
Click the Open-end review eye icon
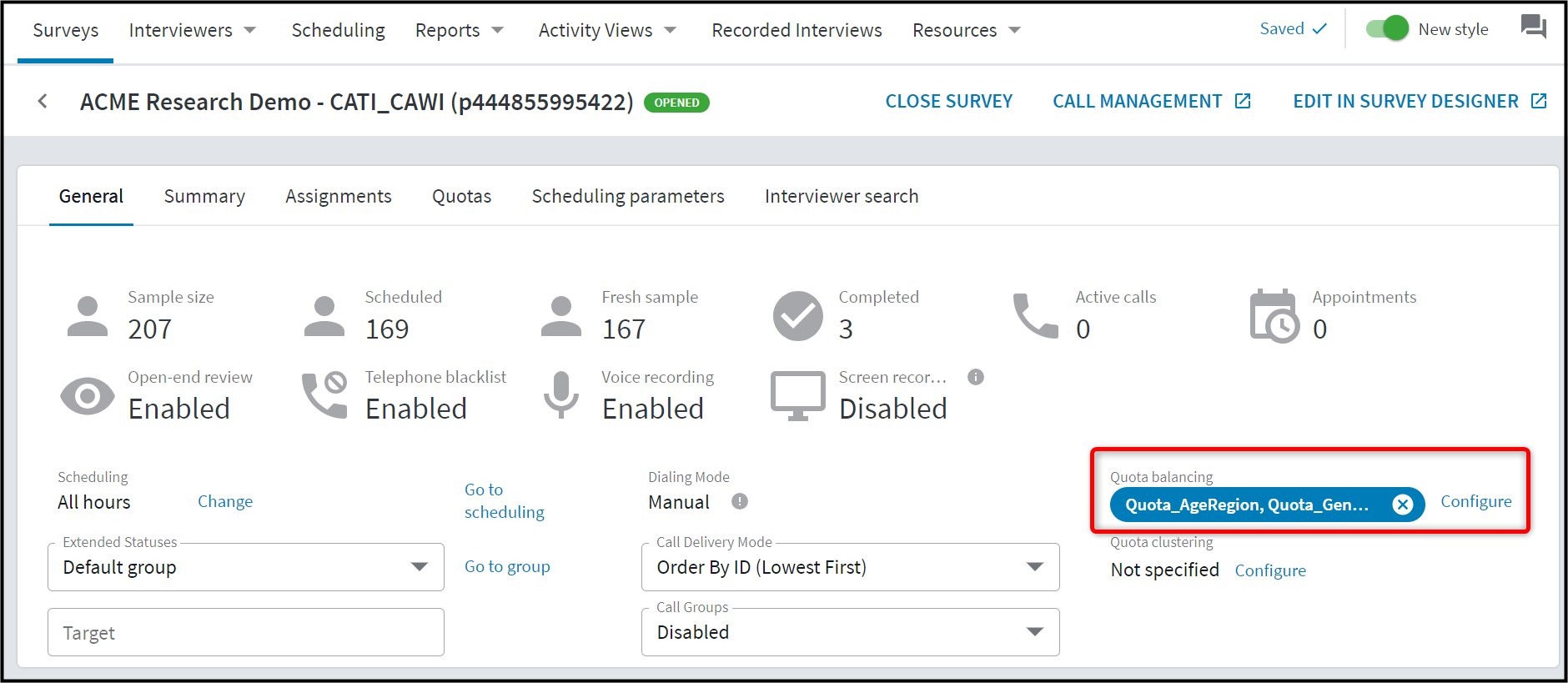coord(88,396)
